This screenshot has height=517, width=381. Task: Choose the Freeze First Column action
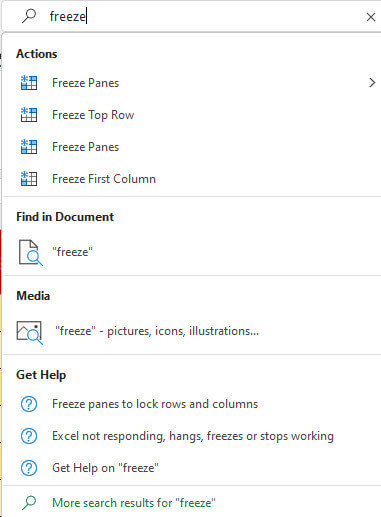tap(190, 179)
